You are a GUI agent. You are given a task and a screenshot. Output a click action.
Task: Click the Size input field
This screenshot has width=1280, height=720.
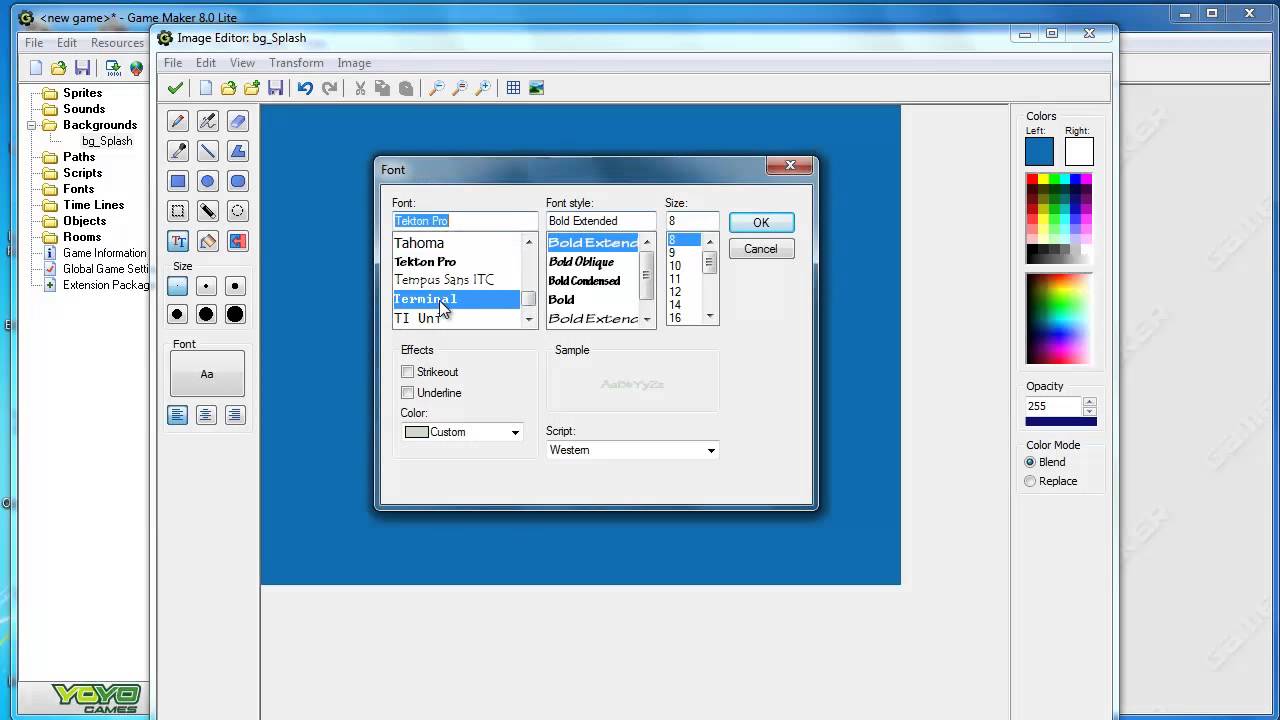point(692,221)
